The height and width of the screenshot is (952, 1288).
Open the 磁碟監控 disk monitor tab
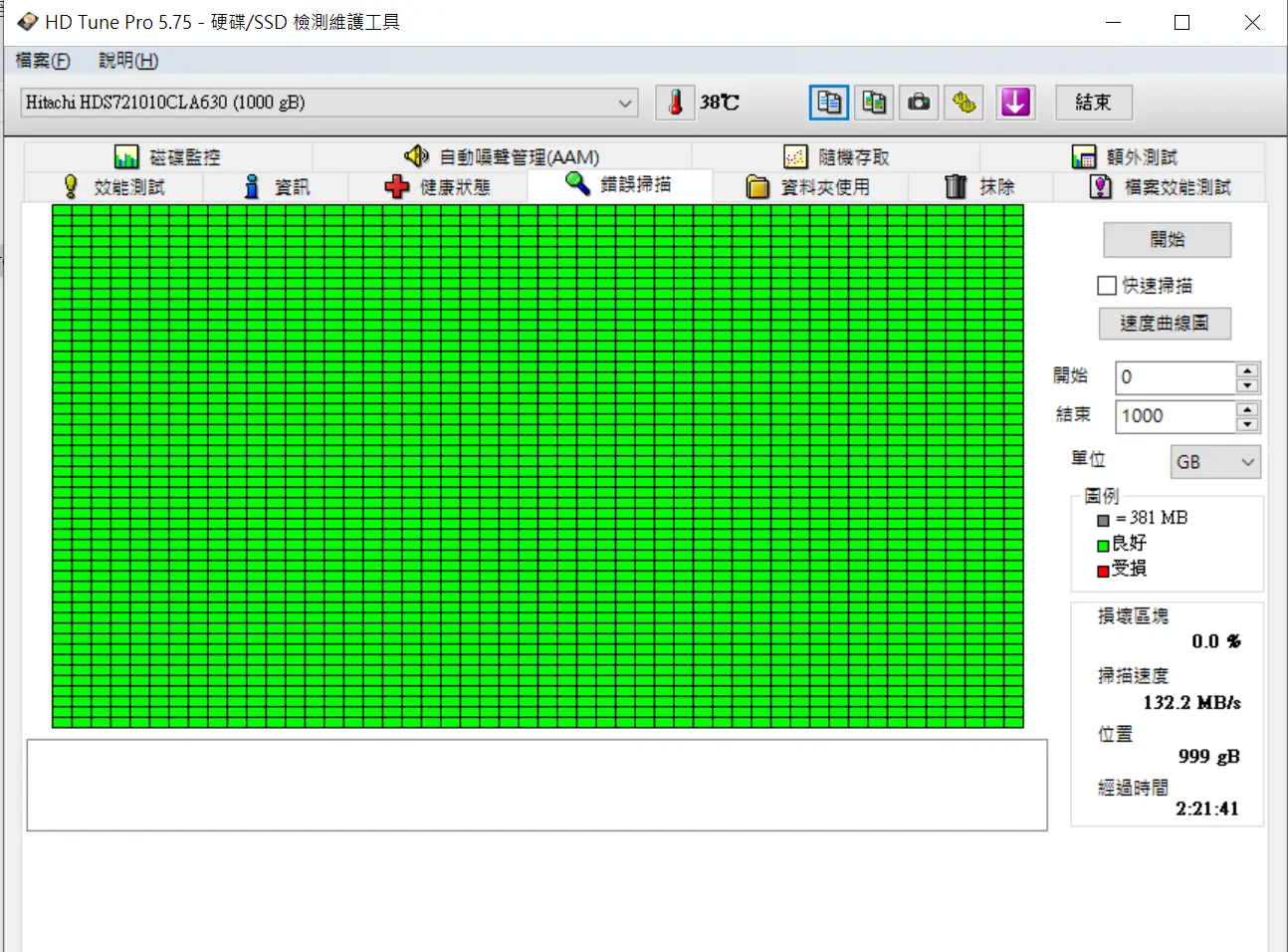pyautogui.click(x=168, y=157)
